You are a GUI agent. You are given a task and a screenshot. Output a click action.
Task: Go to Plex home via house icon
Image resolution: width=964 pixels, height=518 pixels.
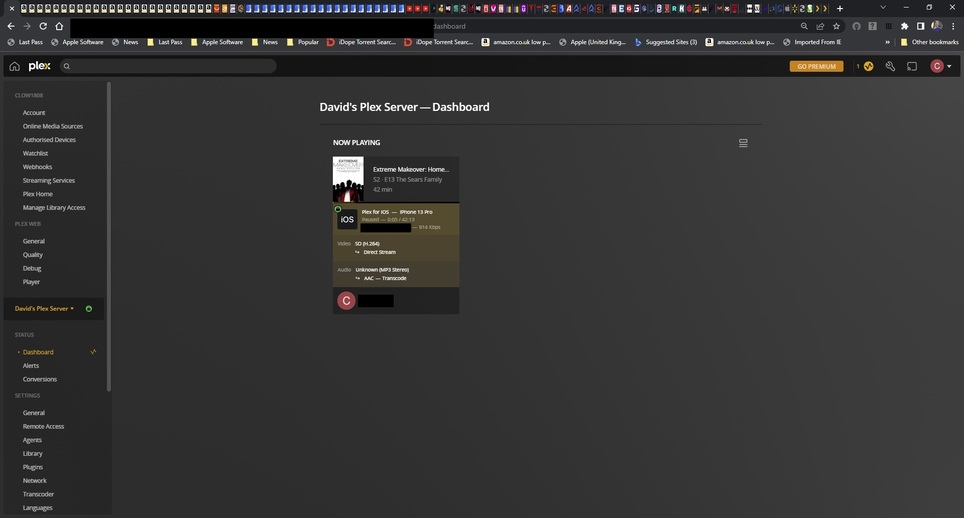pyautogui.click(x=14, y=66)
